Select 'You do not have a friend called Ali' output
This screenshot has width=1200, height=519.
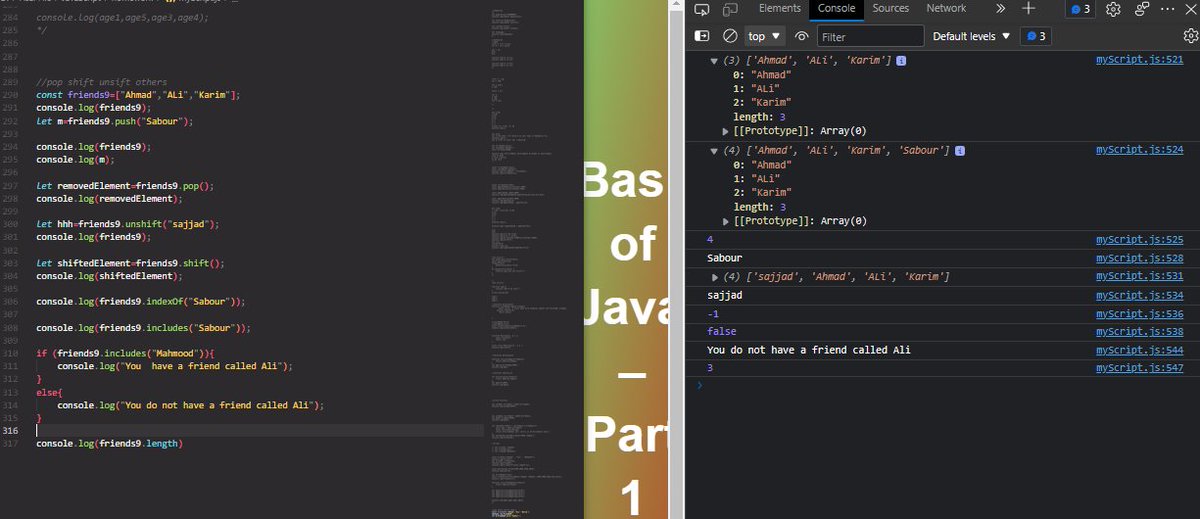(x=809, y=350)
